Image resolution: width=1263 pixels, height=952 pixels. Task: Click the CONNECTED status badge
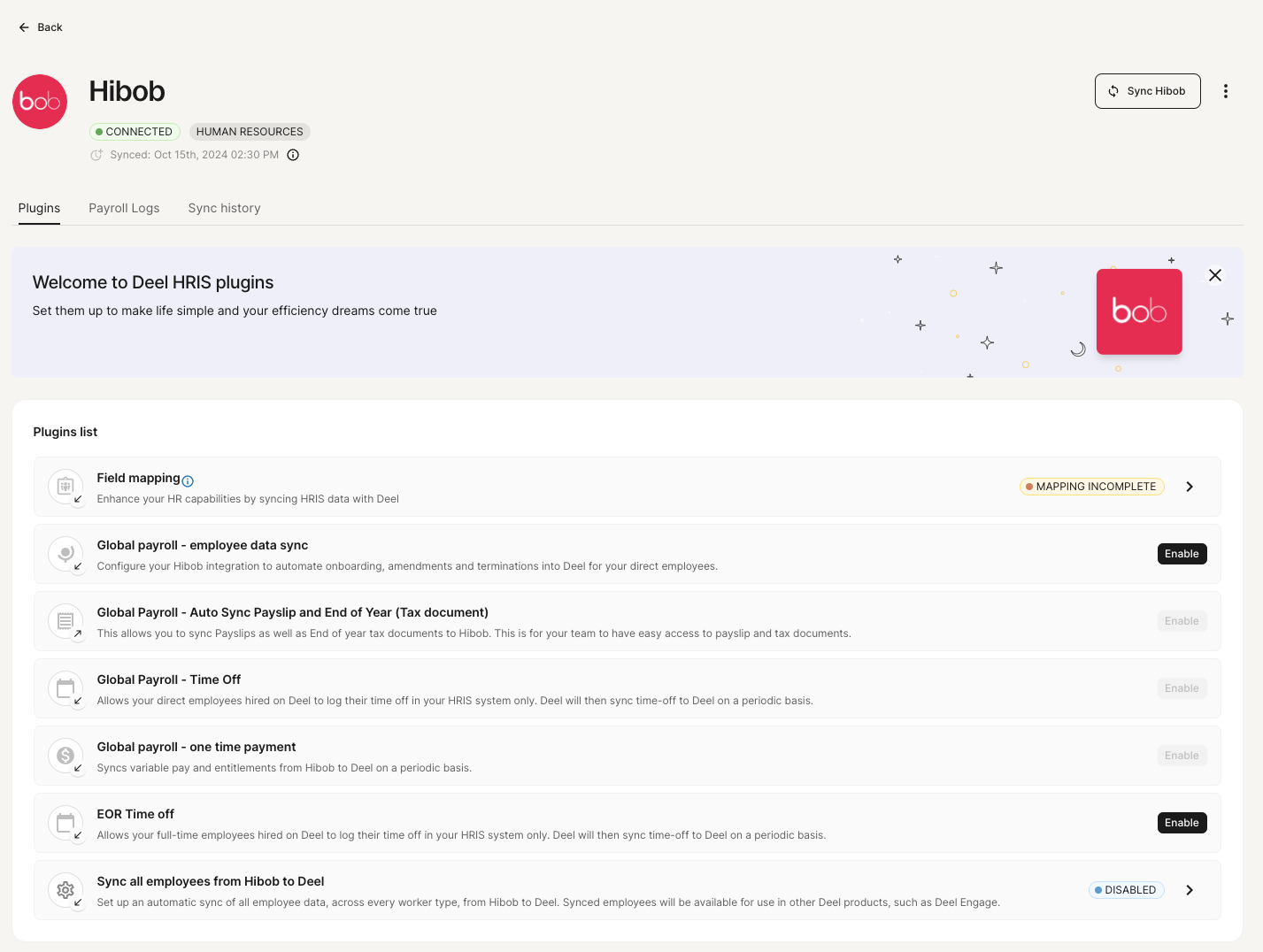click(x=135, y=132)
